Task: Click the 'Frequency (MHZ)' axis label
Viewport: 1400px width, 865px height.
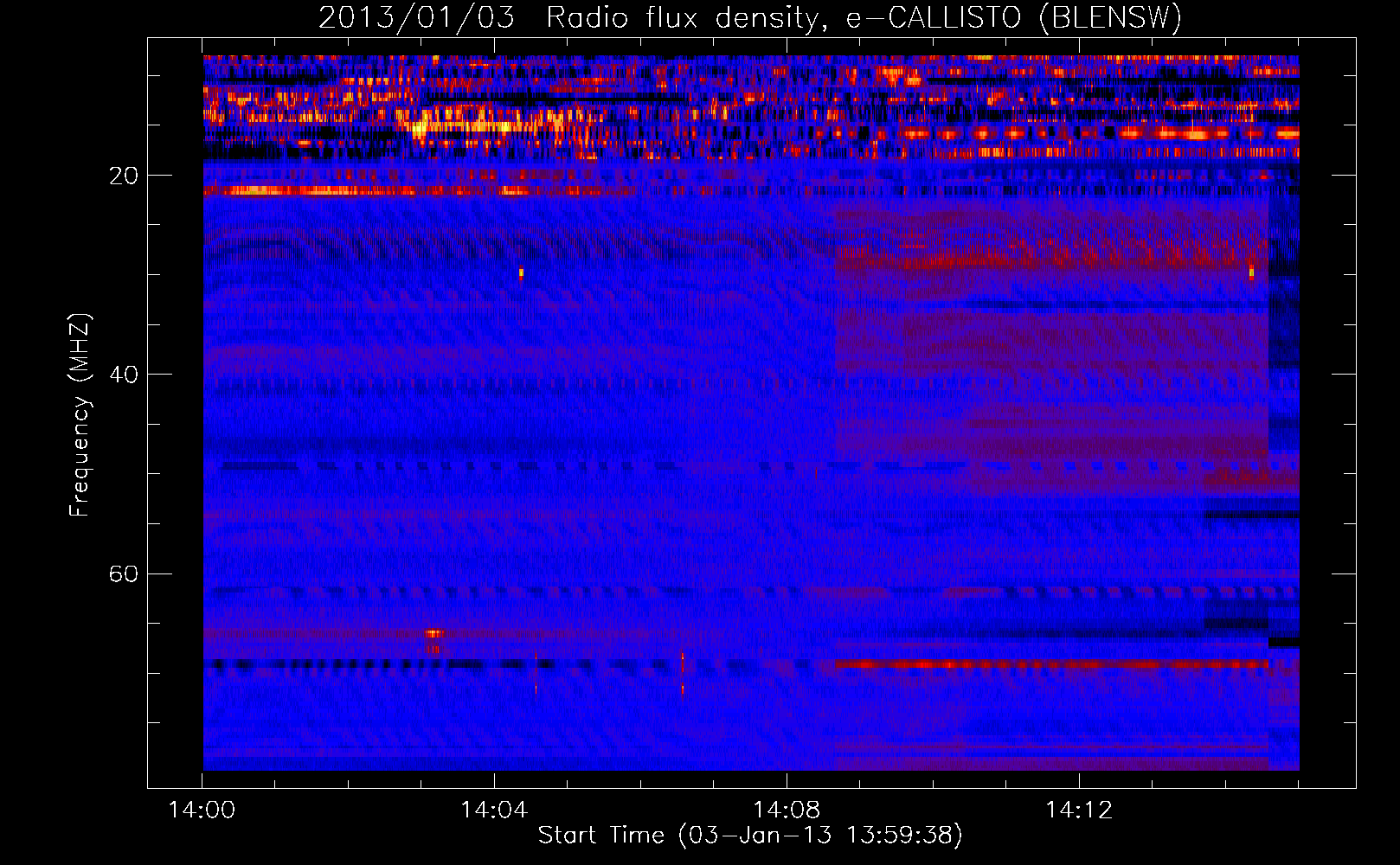Action: [80, 415]
